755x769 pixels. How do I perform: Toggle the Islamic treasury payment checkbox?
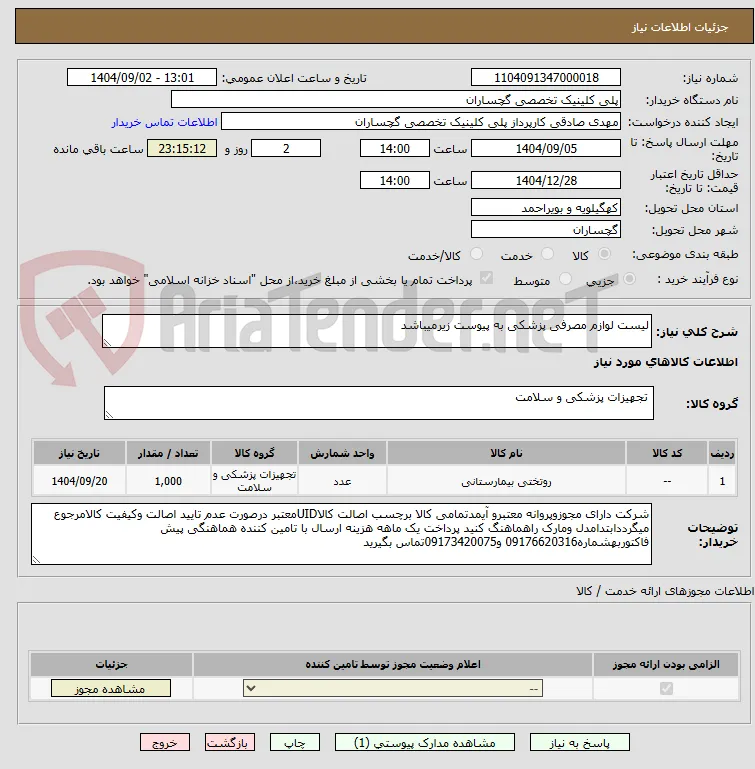click(x=486, y=278)
